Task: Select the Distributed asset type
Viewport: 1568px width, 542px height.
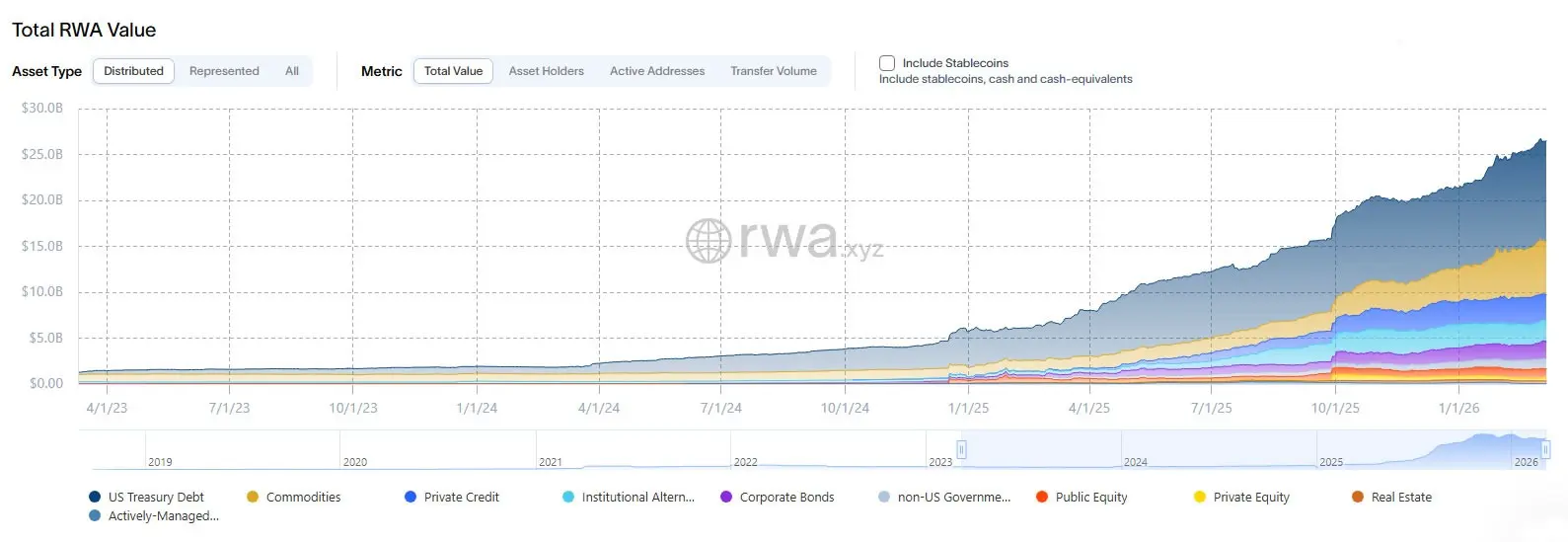Action: (x=134, y=71)
